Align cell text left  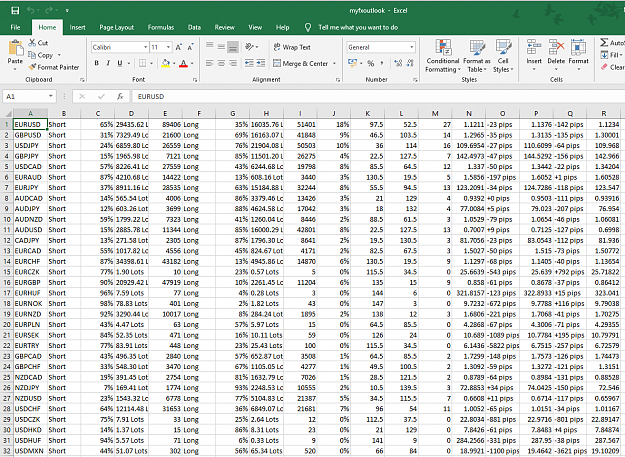coord(210,63)
